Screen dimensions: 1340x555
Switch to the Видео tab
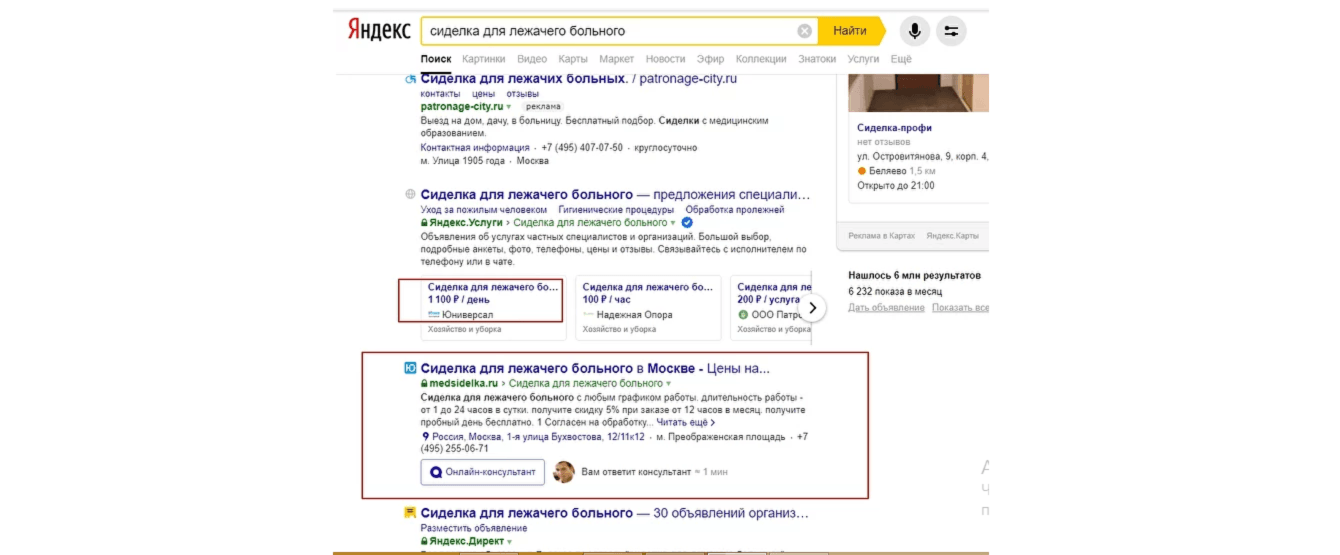[x=532, y=59]
